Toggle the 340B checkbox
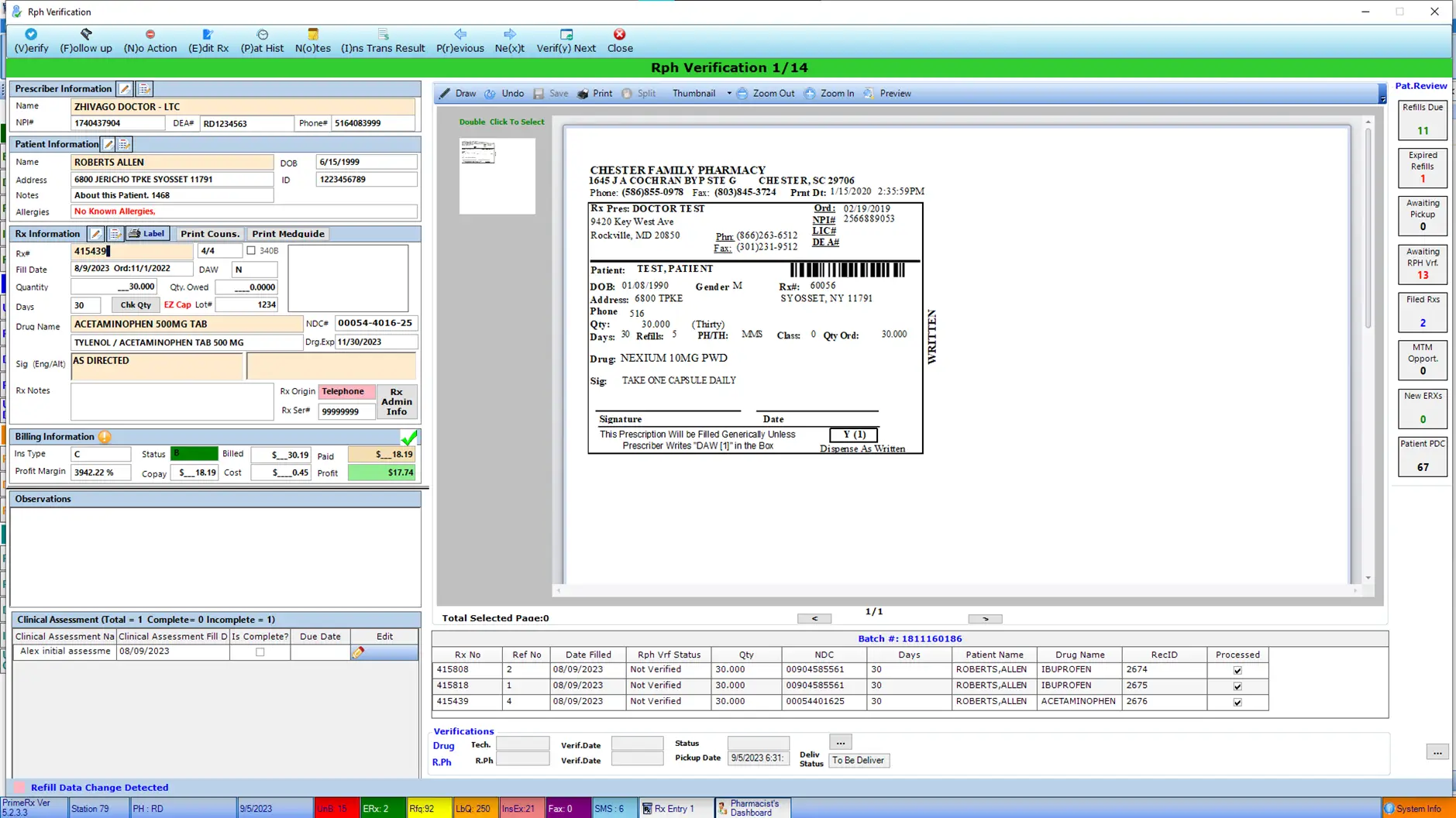 coord(251,251)
